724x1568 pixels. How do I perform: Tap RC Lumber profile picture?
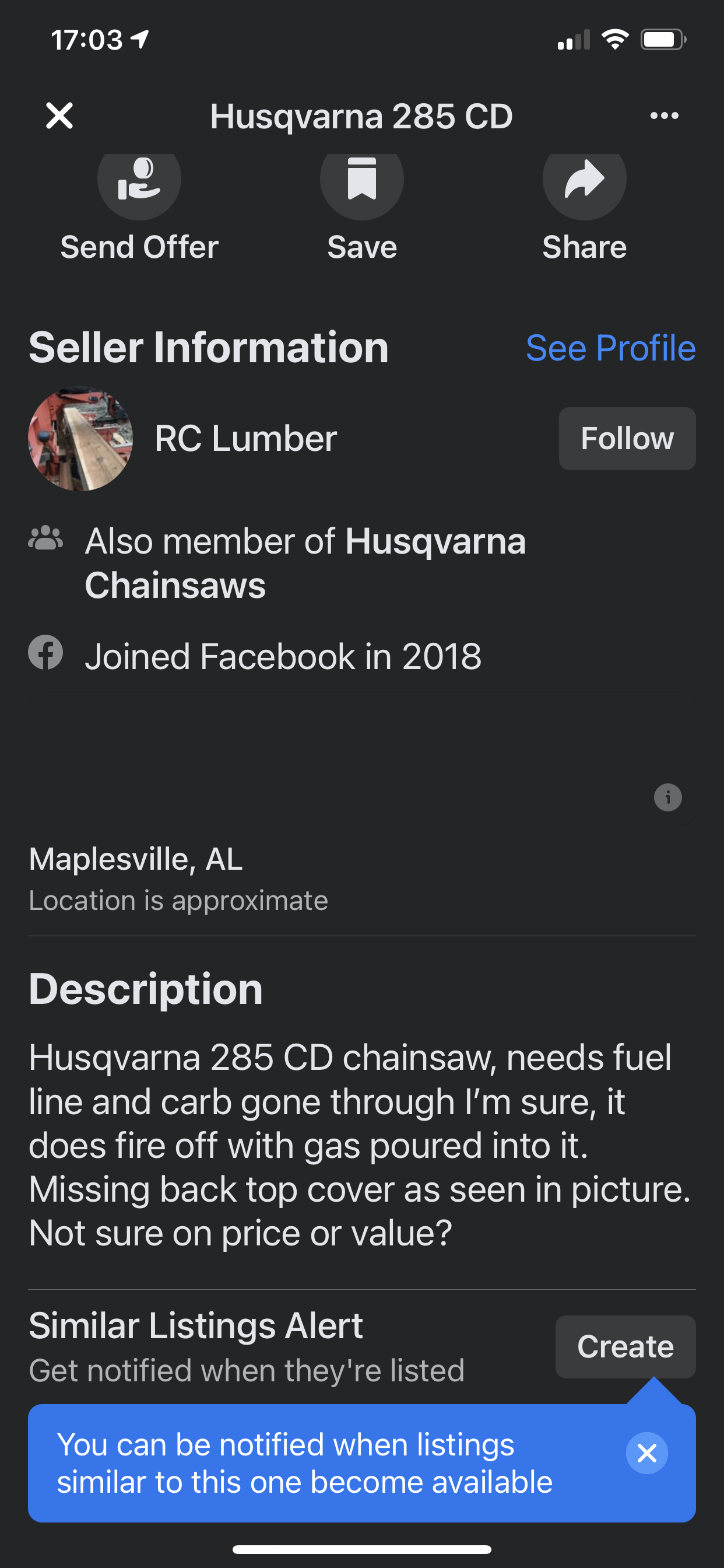[80, 439]
